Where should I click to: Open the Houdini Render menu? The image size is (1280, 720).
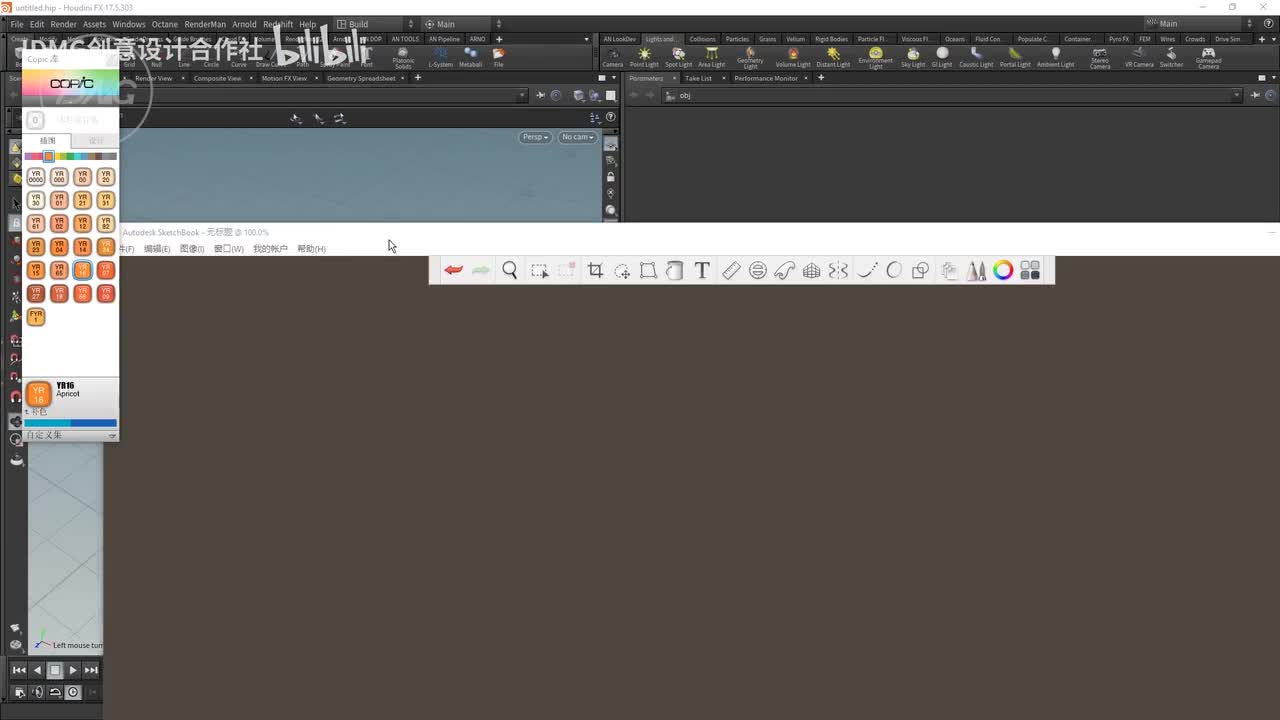point(63,24)
